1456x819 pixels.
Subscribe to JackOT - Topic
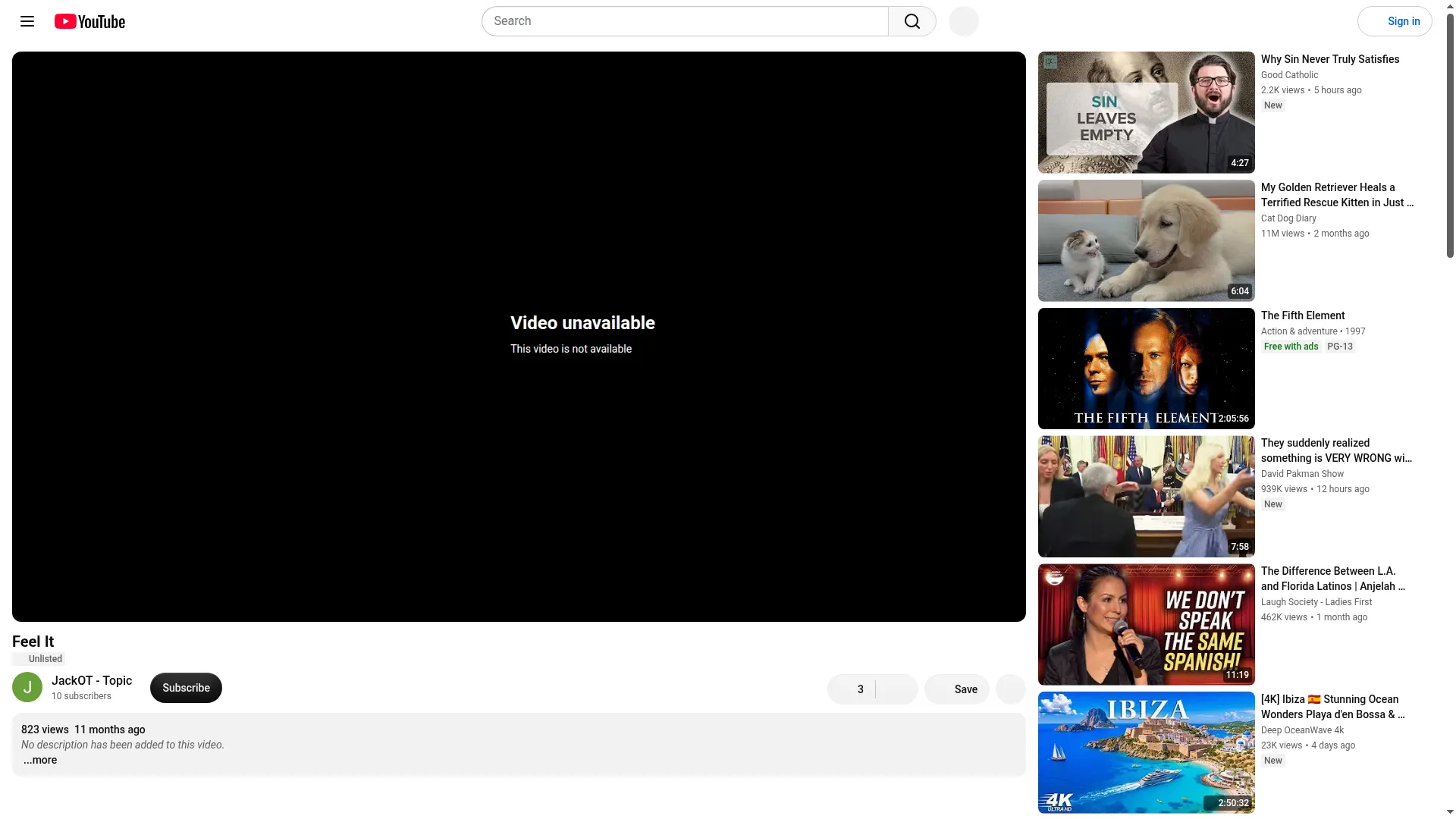point(186,688)
